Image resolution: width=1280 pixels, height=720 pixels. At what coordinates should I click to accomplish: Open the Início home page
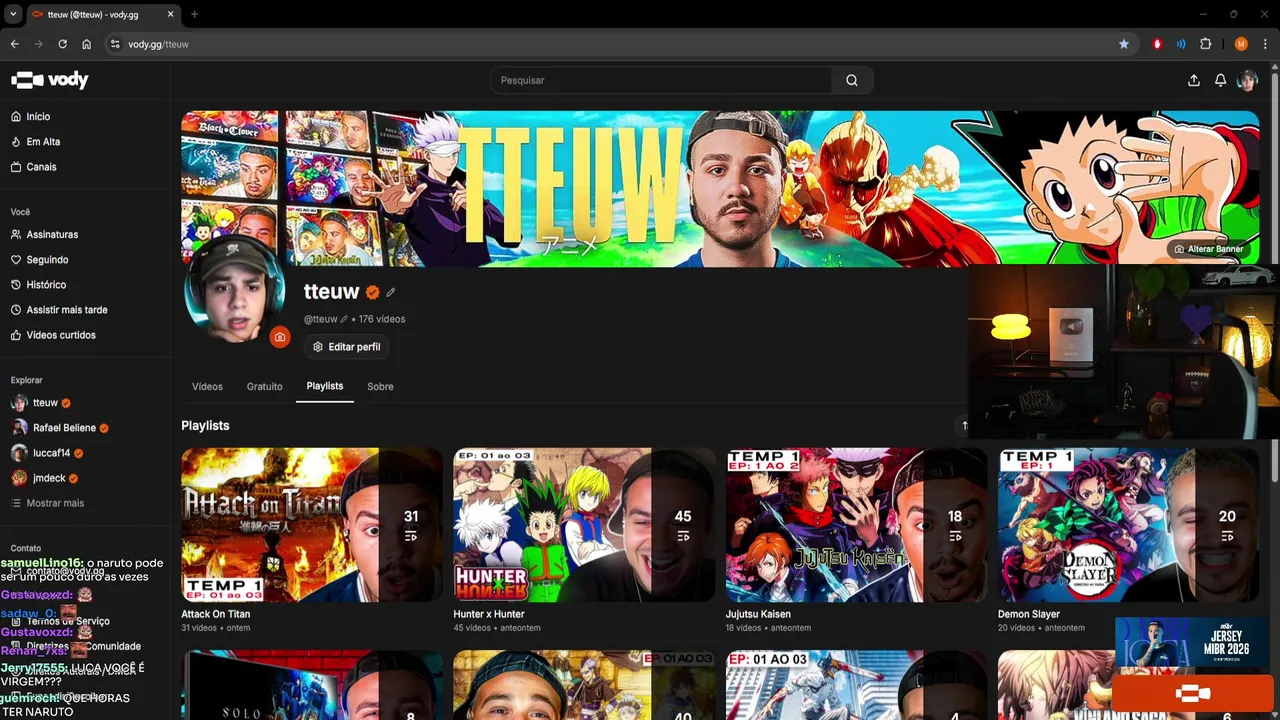coord(38,117)
